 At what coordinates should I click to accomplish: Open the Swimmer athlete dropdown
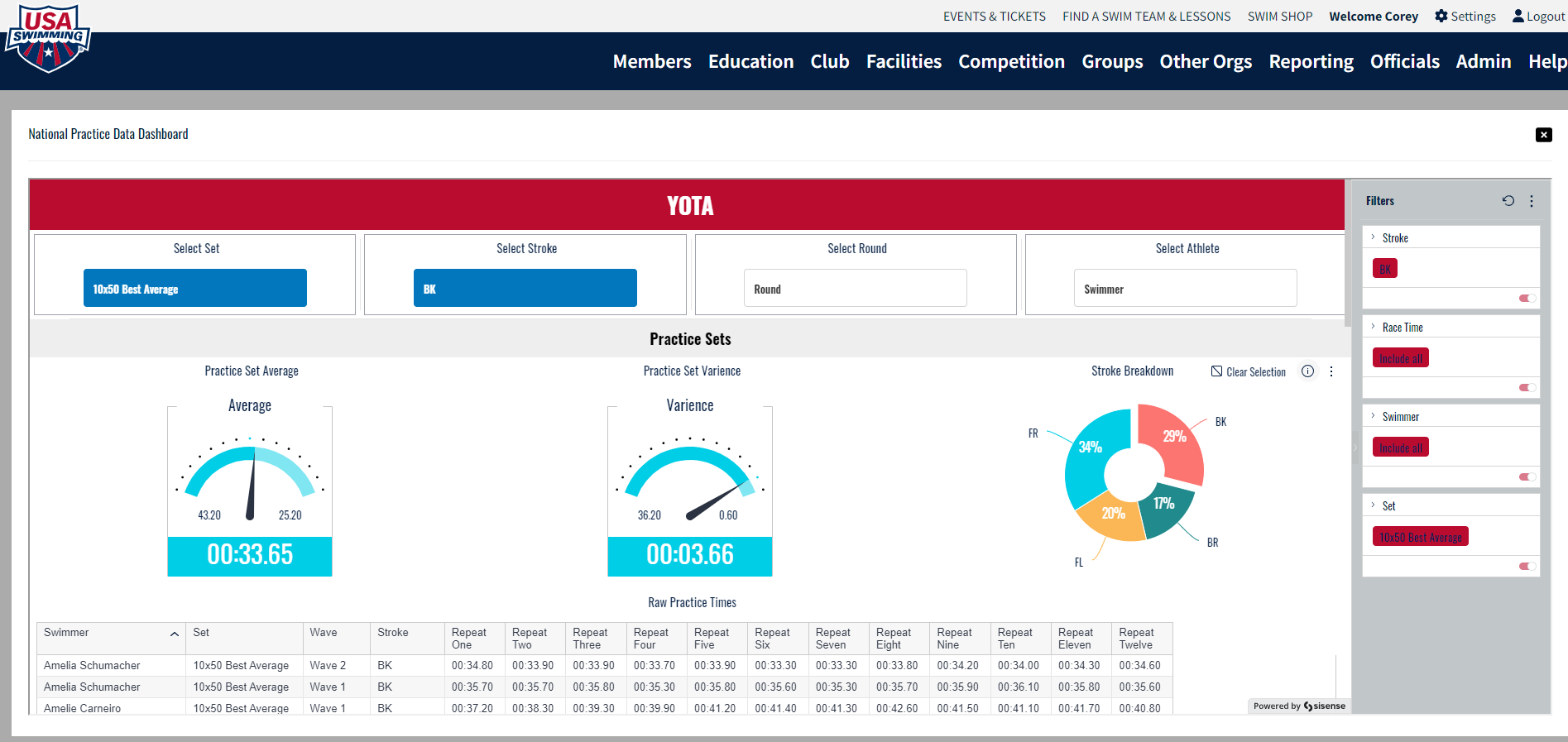coord(1186,288)
